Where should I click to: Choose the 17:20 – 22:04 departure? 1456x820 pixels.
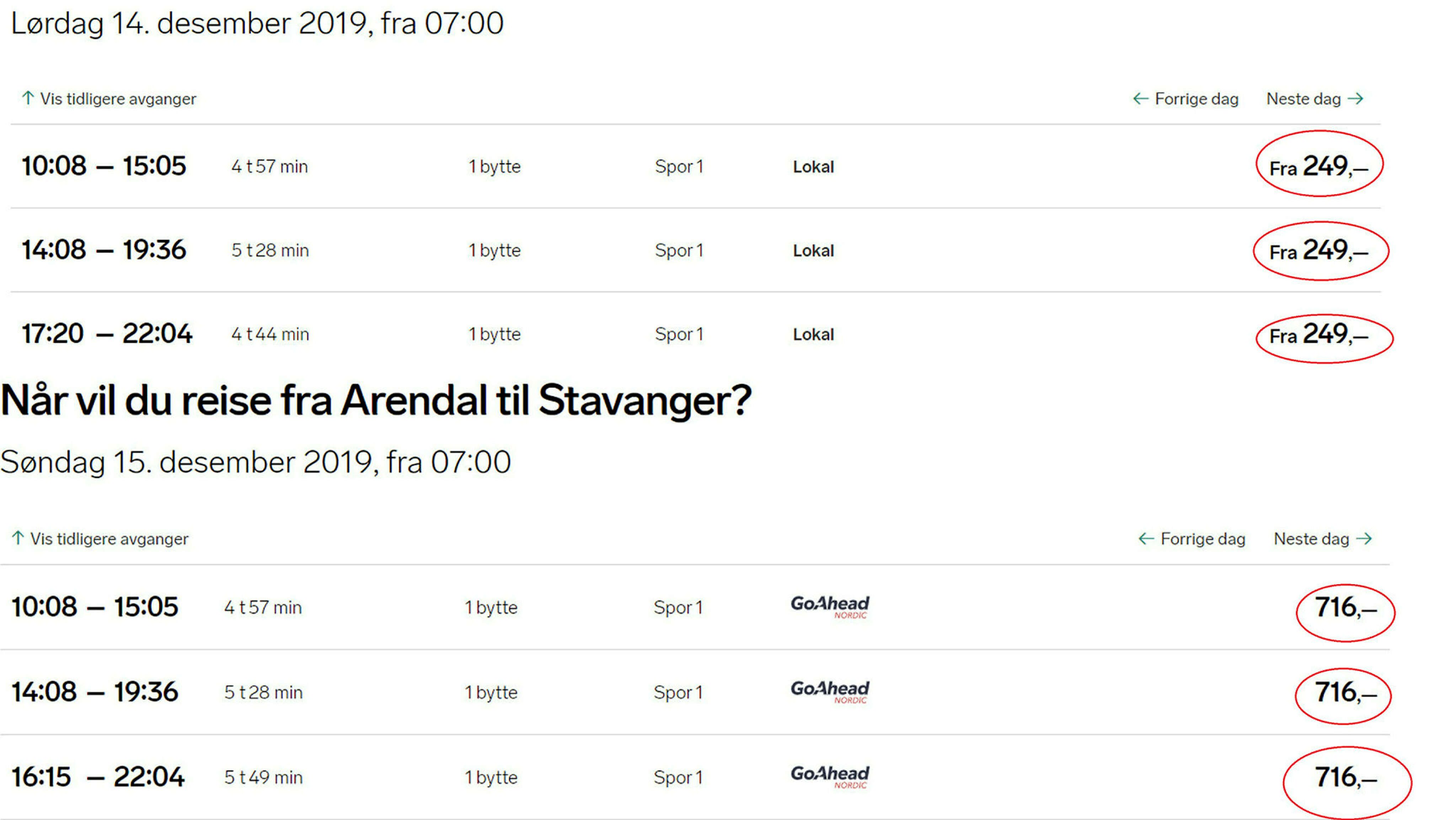click(107, 333)
